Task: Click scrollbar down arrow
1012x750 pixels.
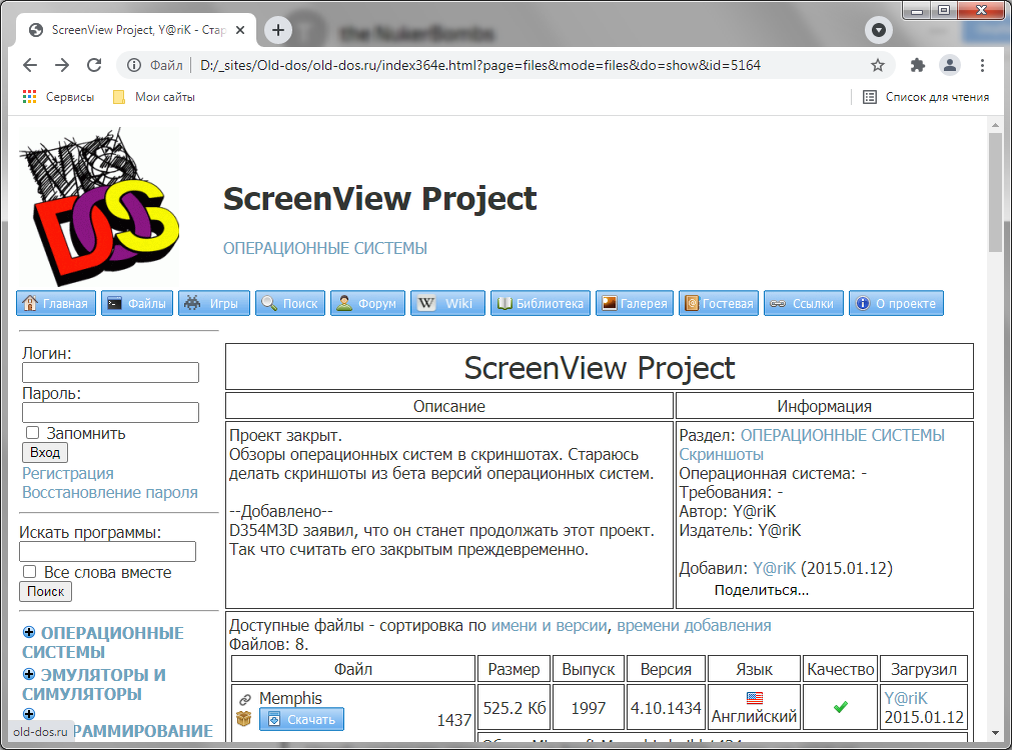Action: click(995, 733)
